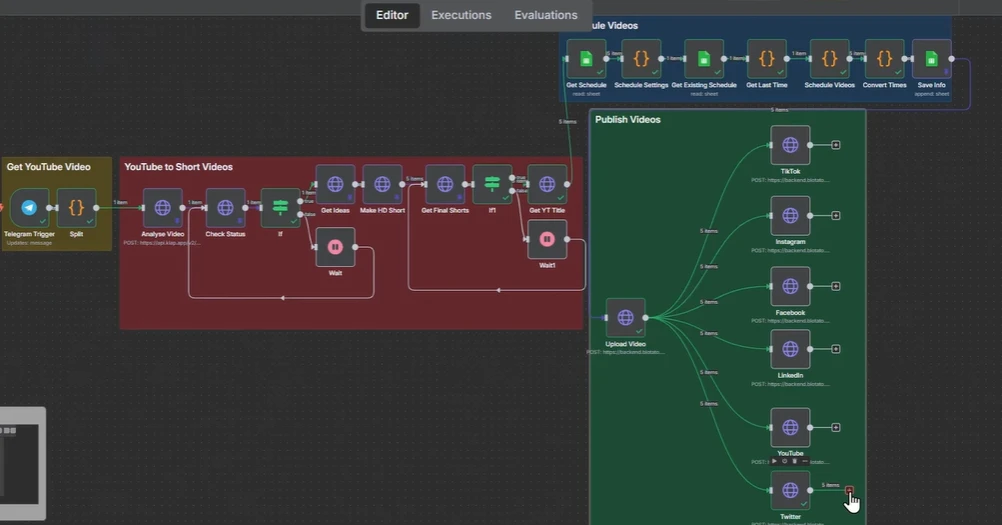
Task: Click the Get Last Time label text
Action: [x=767, y=85]
